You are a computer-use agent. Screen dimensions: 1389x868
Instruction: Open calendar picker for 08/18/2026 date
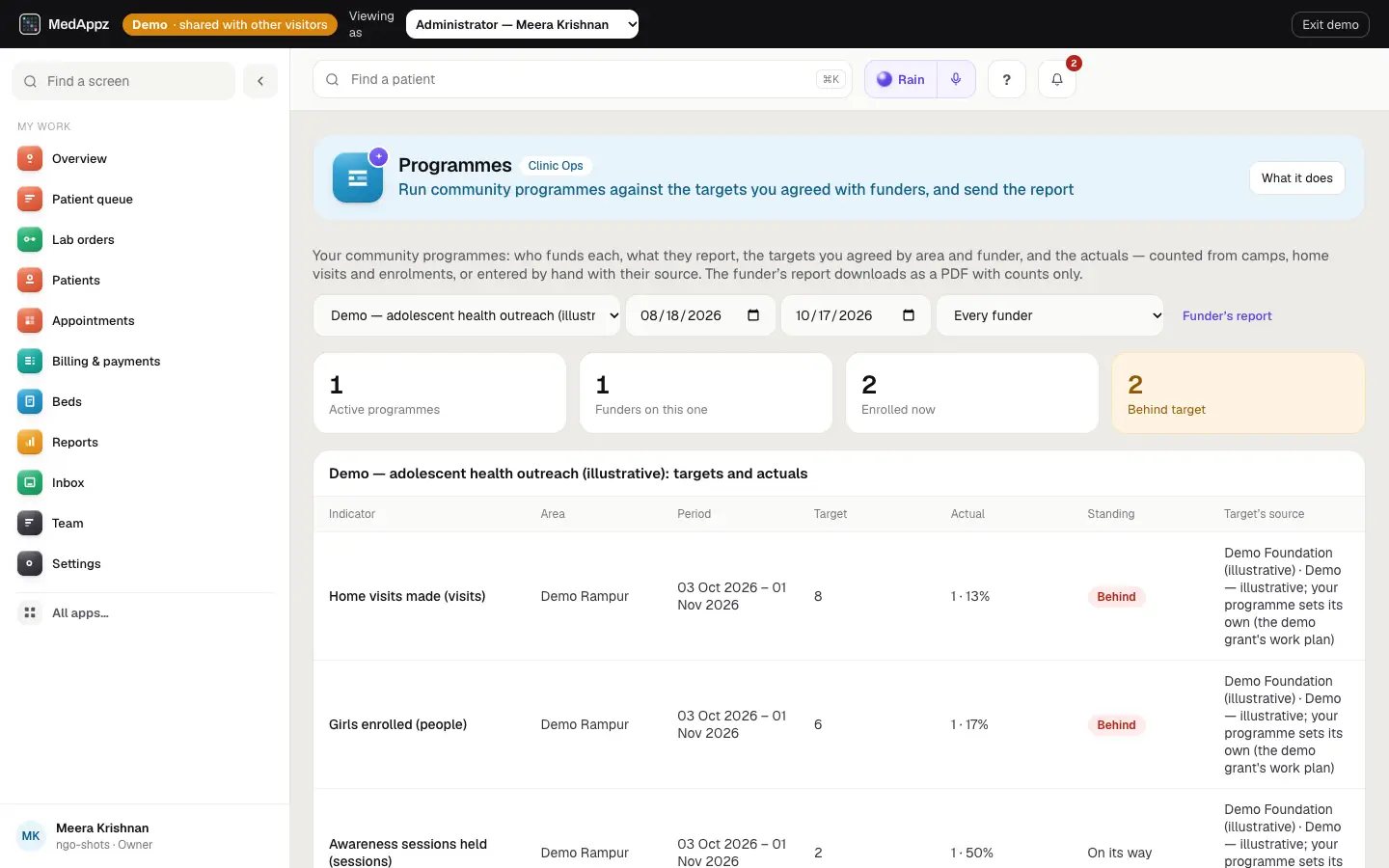coord(753,315)
